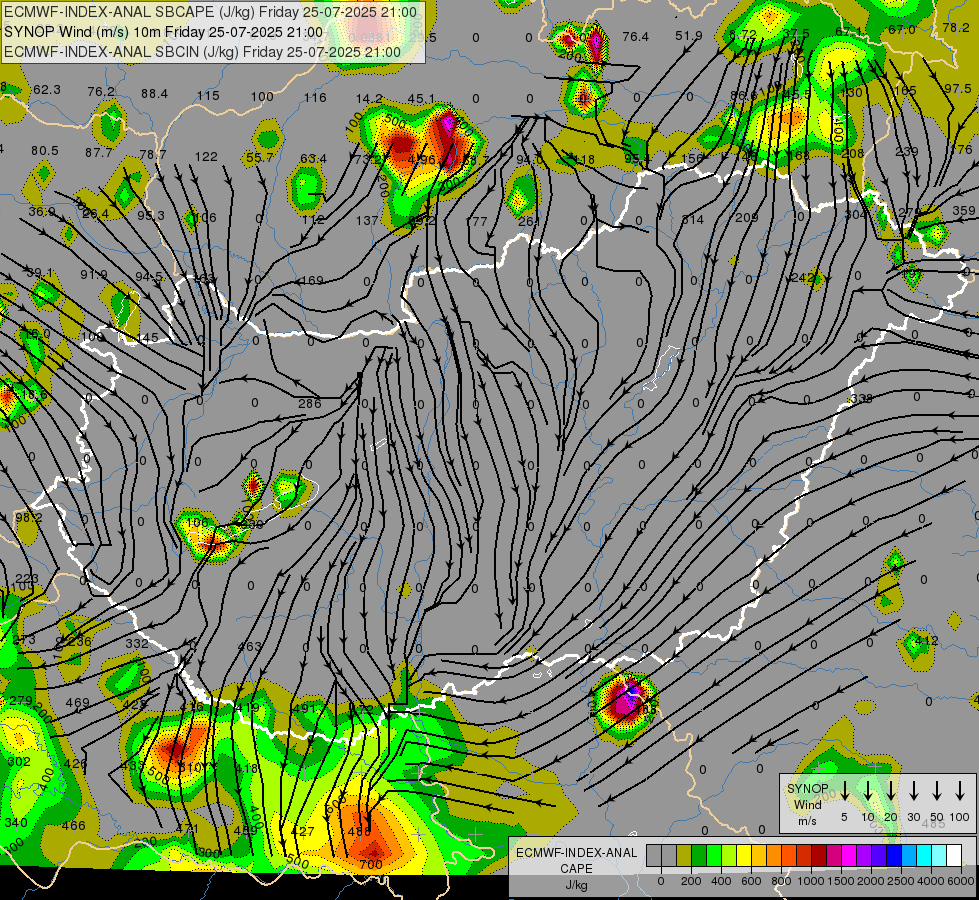Click the 314 value on the map
The image size is (979, 900).
(x=692, y=219)
